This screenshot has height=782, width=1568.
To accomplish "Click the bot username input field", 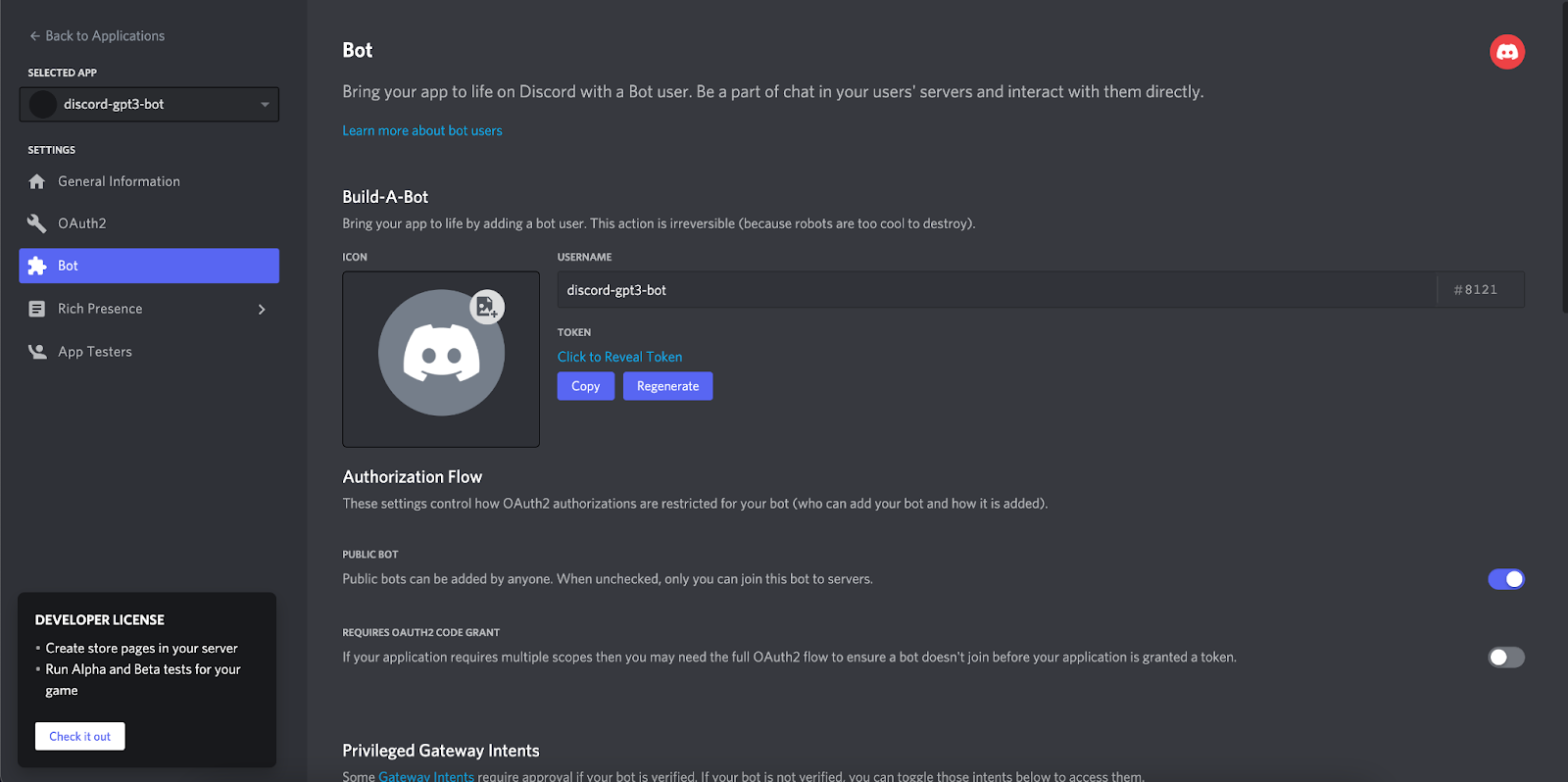I will coord(997,290).
